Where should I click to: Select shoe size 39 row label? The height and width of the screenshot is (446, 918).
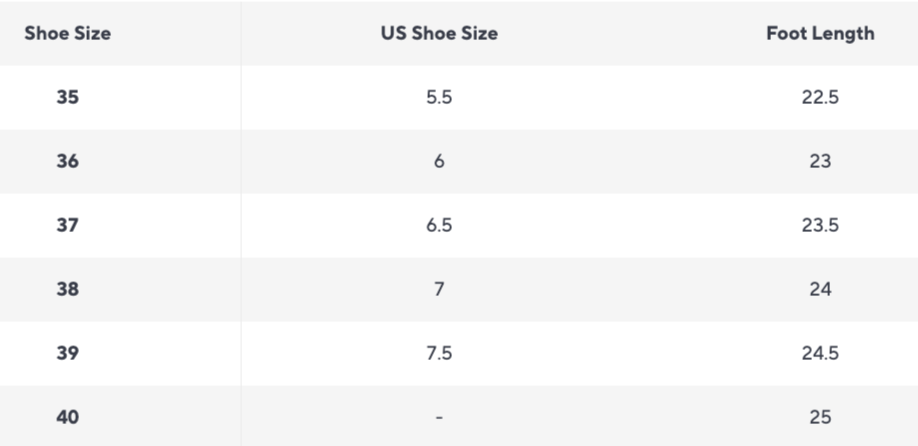[68, 353]
